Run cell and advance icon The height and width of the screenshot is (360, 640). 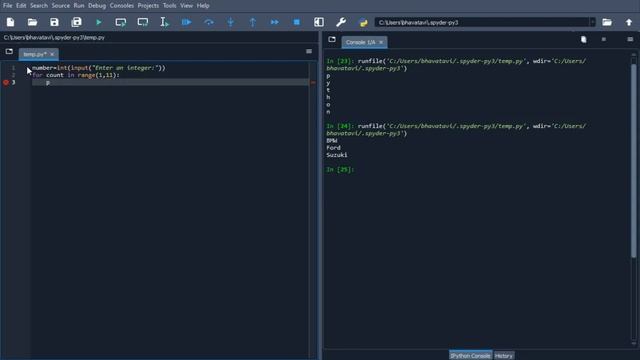point(142,22)
